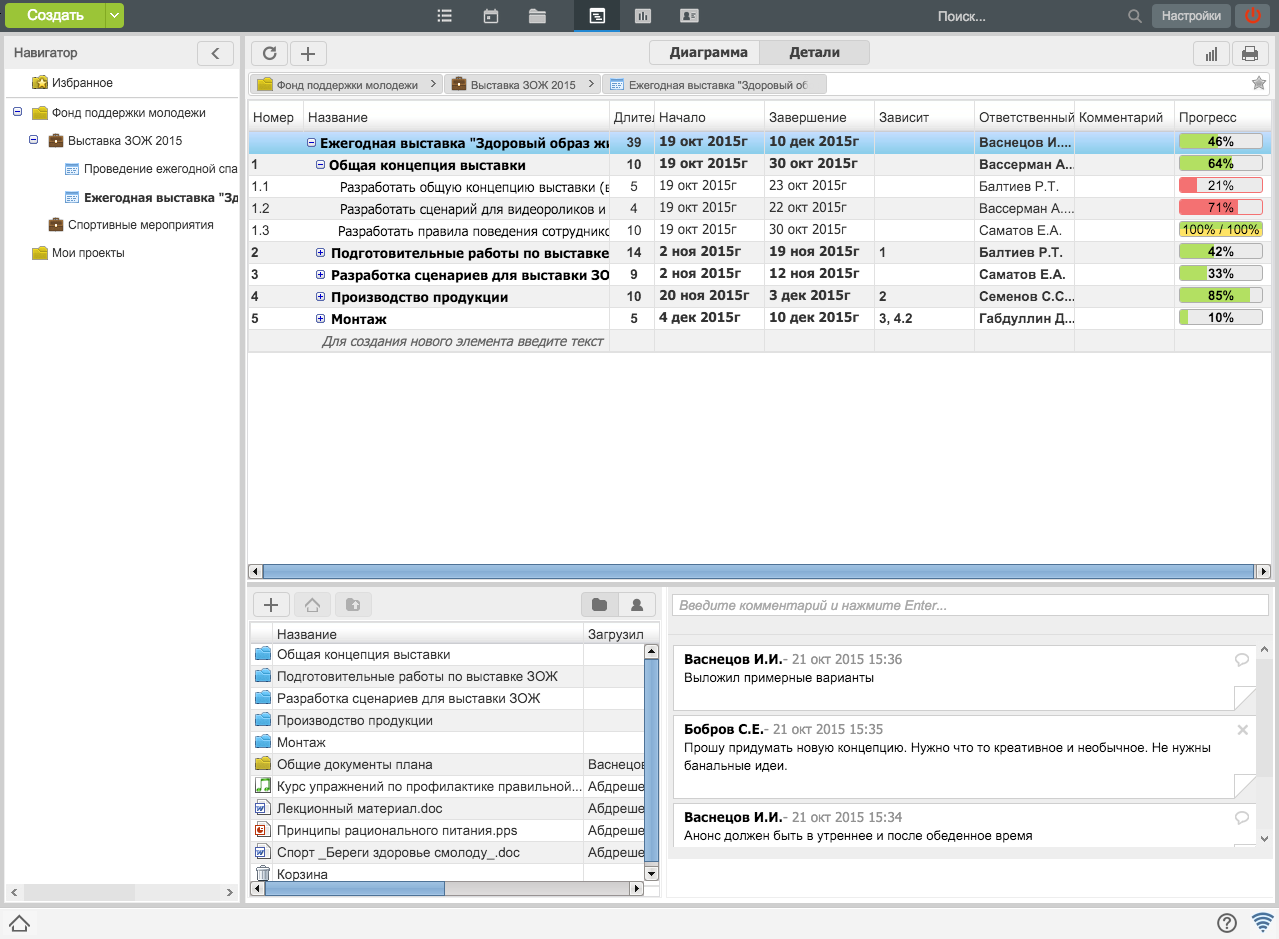This screenshot has height=939, width=1279.
Task: Open the folders view icon in top bar
Action: point(538,16)
